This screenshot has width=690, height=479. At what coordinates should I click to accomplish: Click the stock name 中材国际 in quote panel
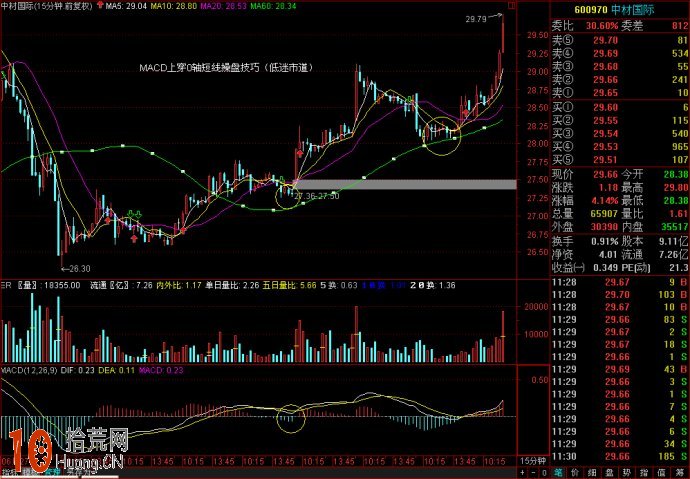point(633,10)
